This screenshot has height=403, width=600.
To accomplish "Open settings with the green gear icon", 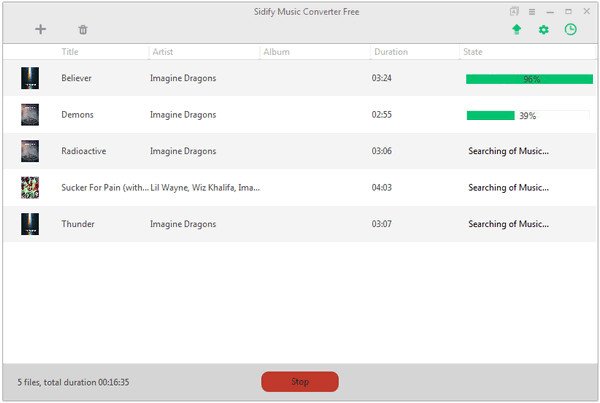I will click(x=543, y=29).
